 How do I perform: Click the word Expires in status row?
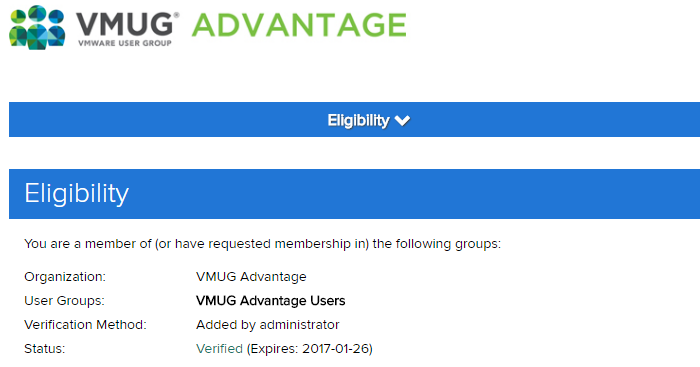(273, 349)
